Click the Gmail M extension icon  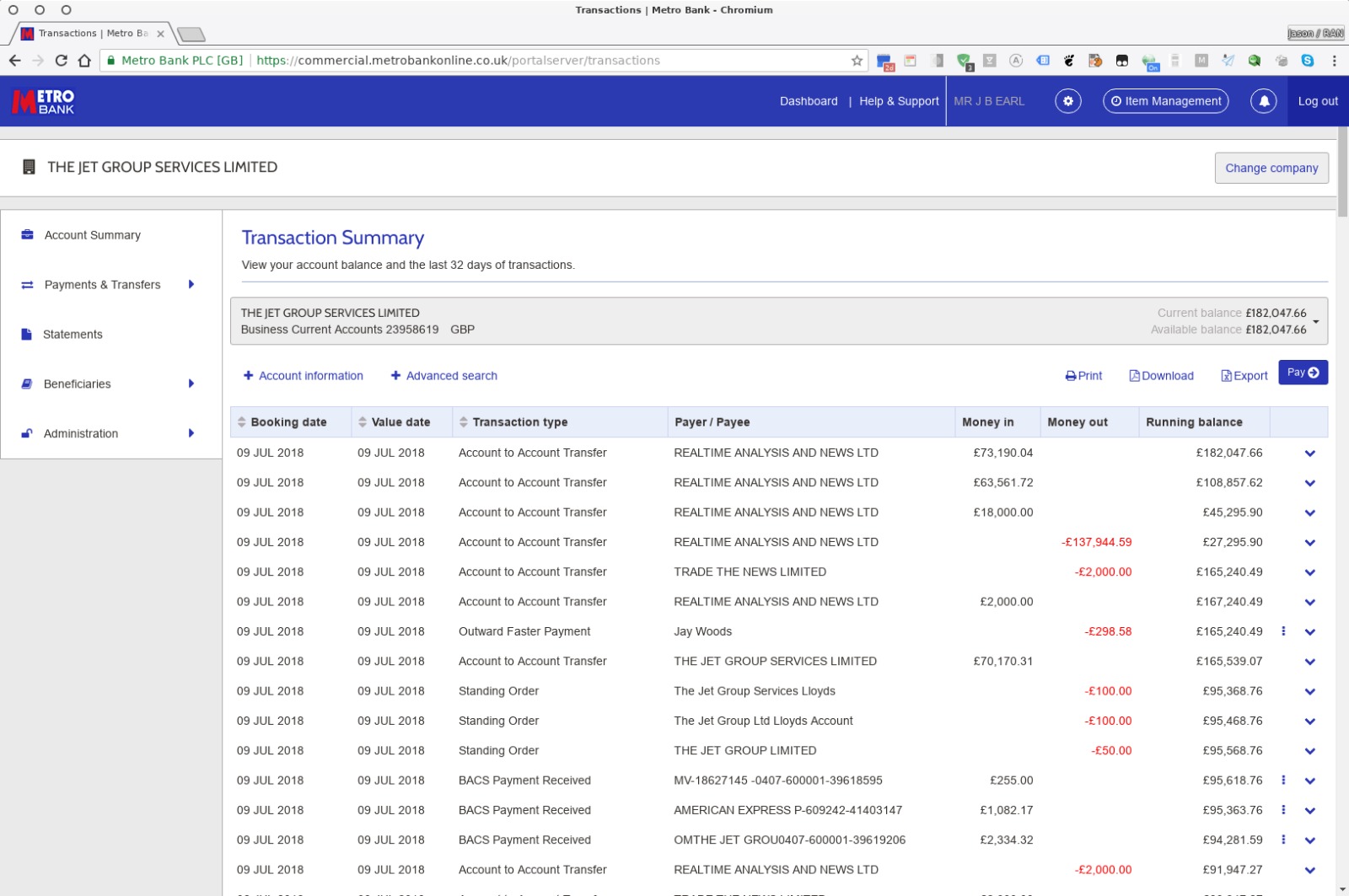(1201, 61)
